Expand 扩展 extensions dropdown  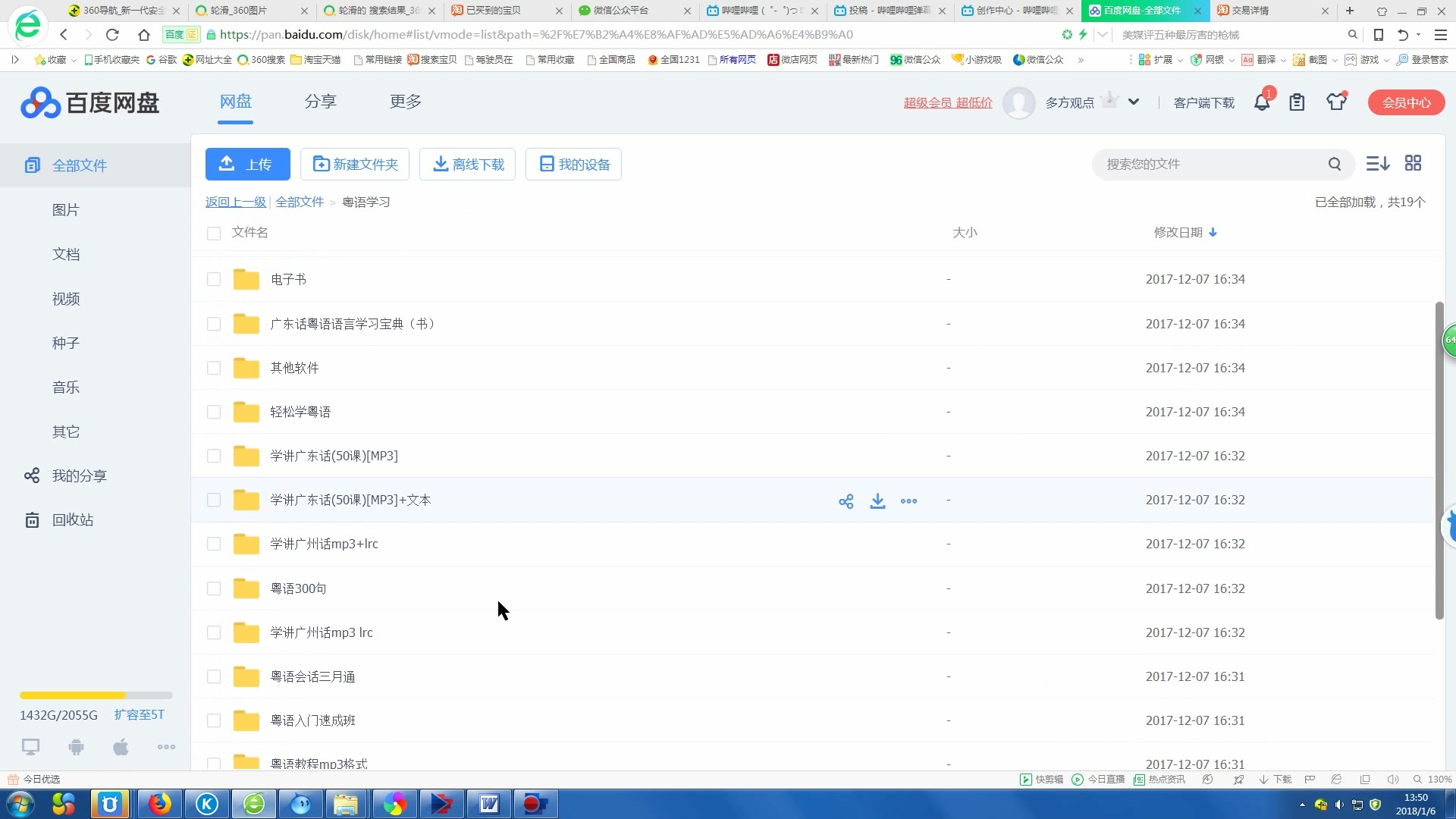click(x=1180, y=60)
